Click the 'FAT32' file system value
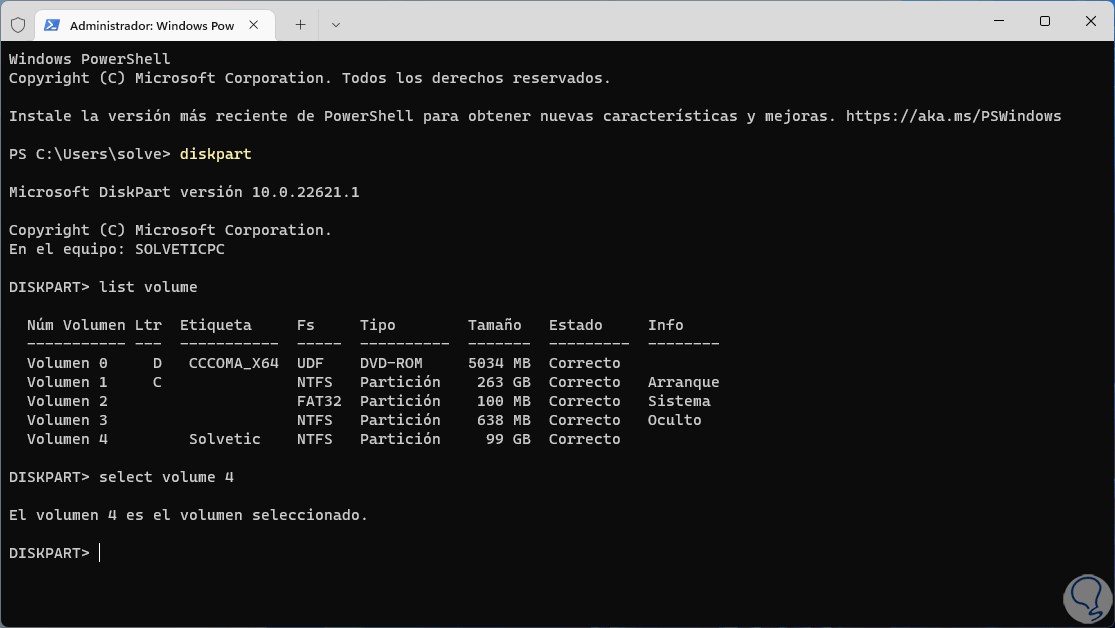 pos(319,401)
